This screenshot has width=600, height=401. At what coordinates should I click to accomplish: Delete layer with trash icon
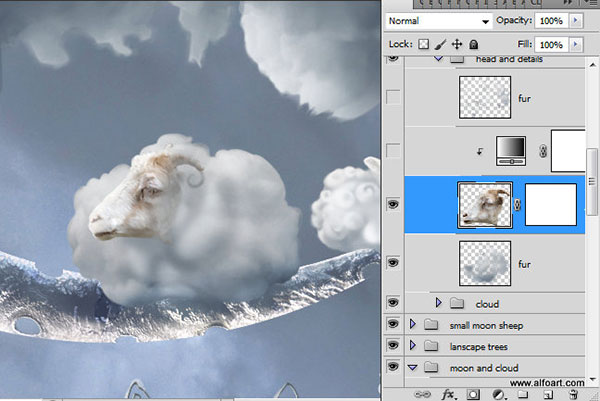tap(573, 394)
